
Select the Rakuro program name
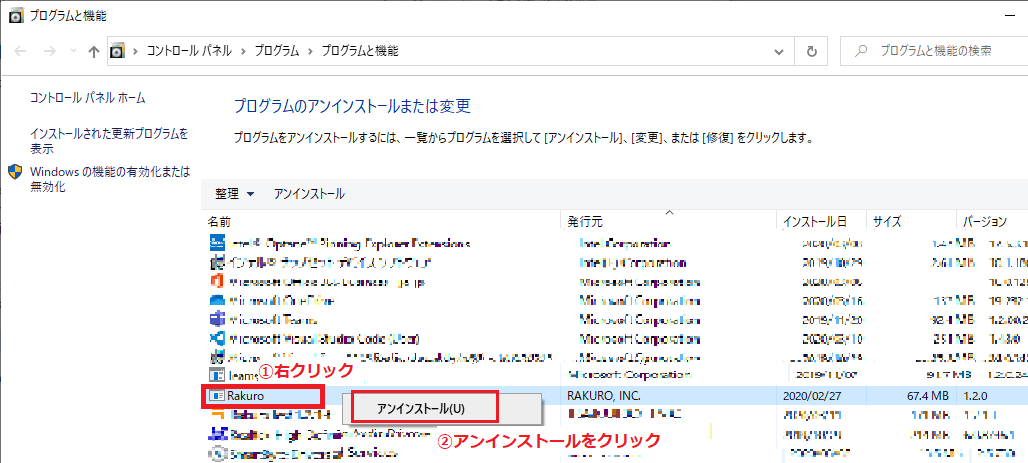click(245, 396)
